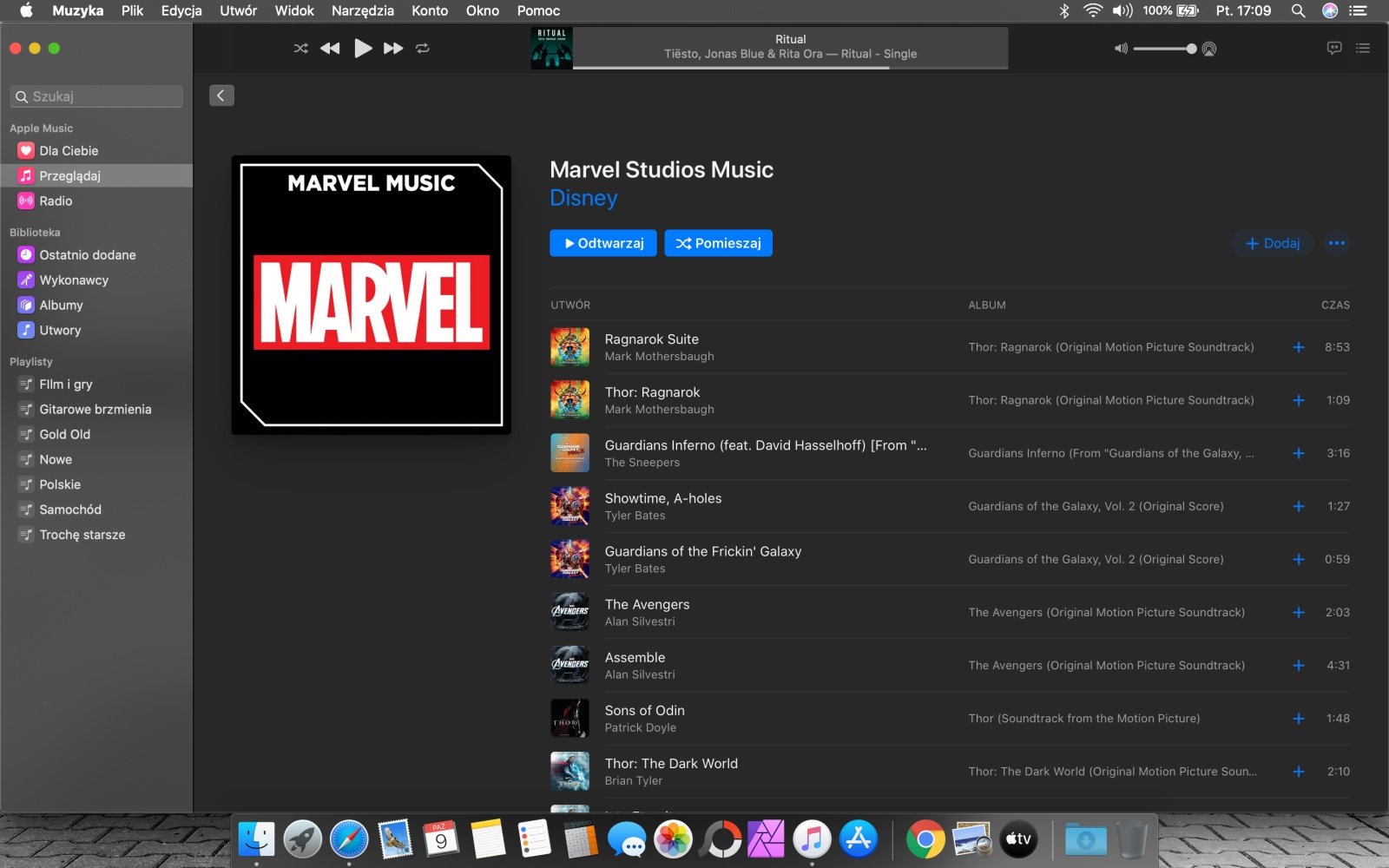
Task: Skip to the previous track
Action: 330,49
